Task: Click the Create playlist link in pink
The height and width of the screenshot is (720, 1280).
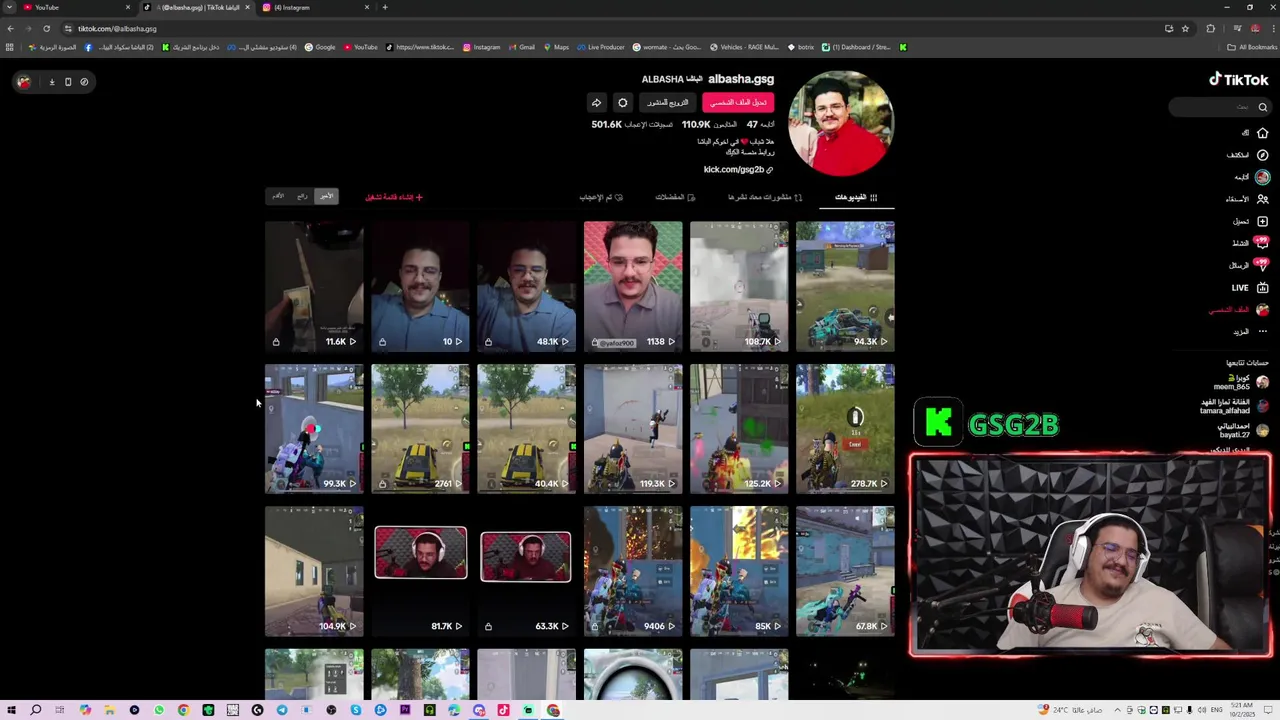Action: point(393,197)
